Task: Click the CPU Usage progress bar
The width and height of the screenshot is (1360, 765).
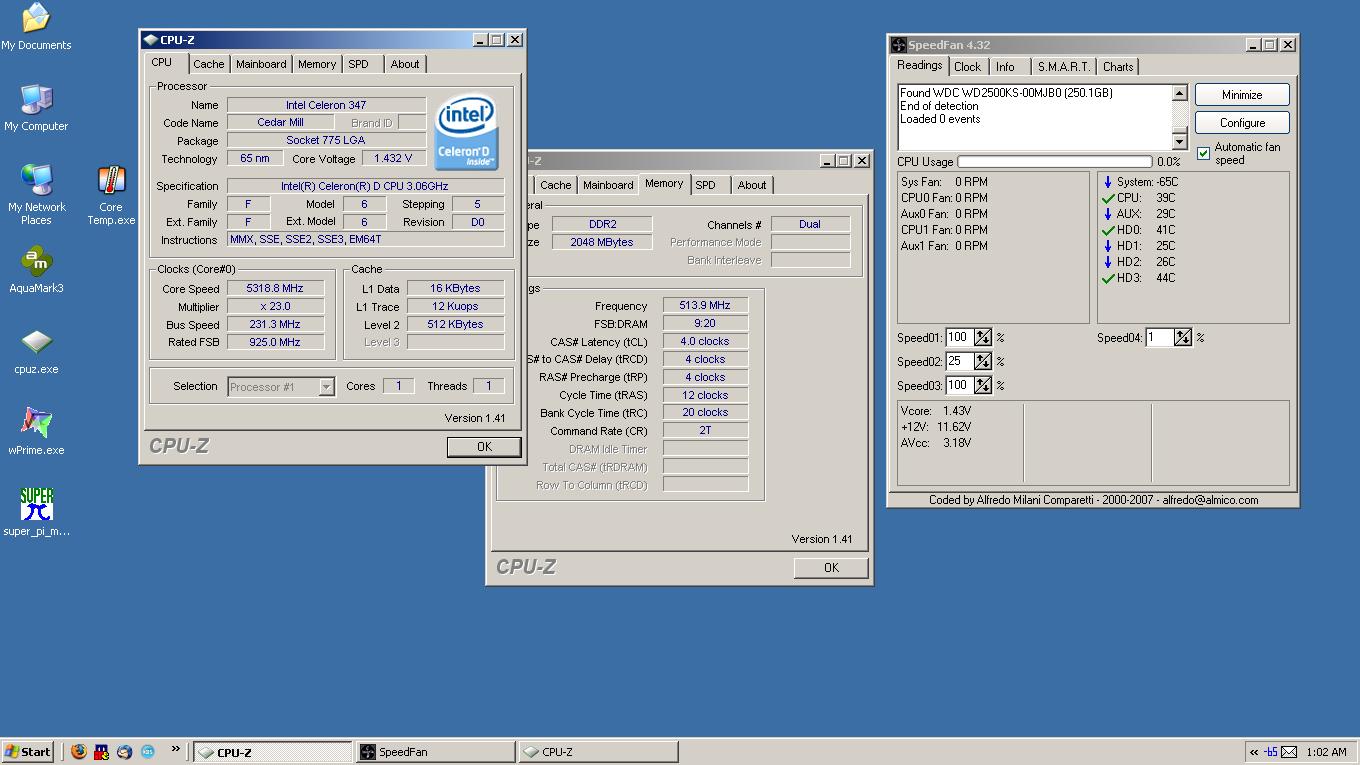Action: pos(1054,161)
